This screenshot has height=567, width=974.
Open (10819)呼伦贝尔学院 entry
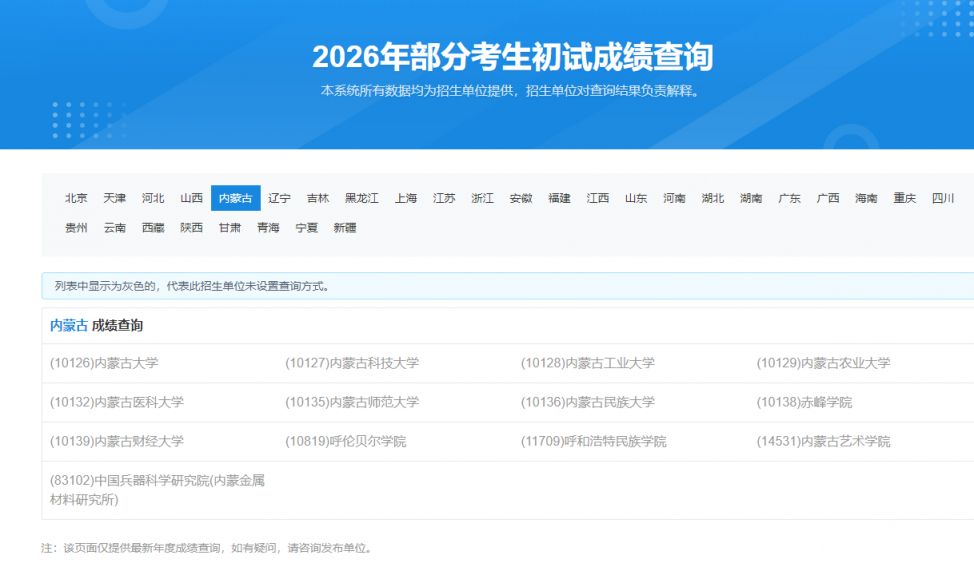point(346,442)
